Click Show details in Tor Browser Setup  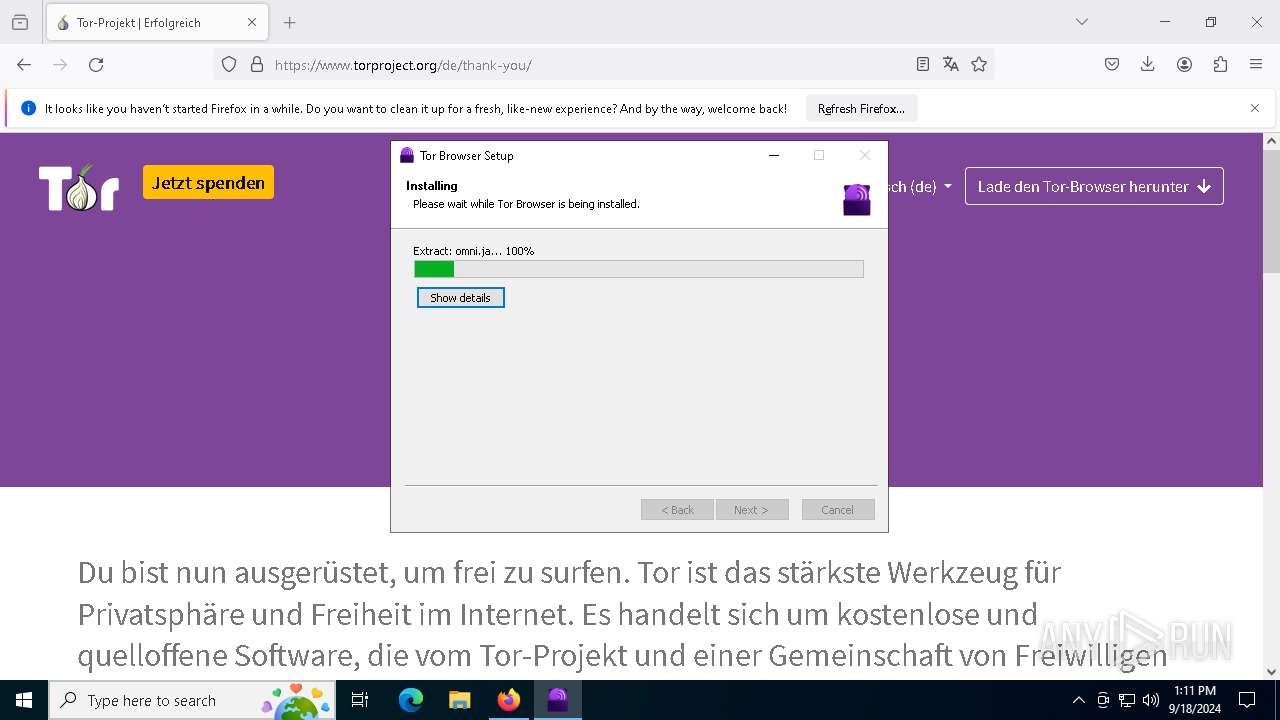coord(460,298)
